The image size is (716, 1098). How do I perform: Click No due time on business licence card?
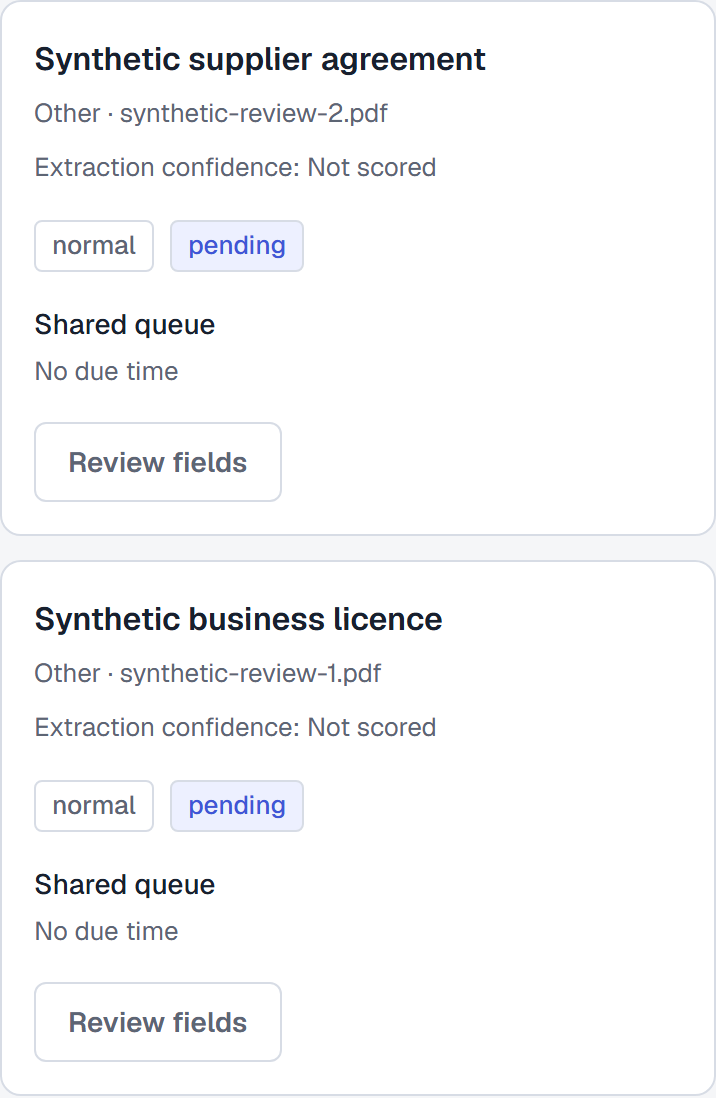pyautogui.click(x=106, y=931)
